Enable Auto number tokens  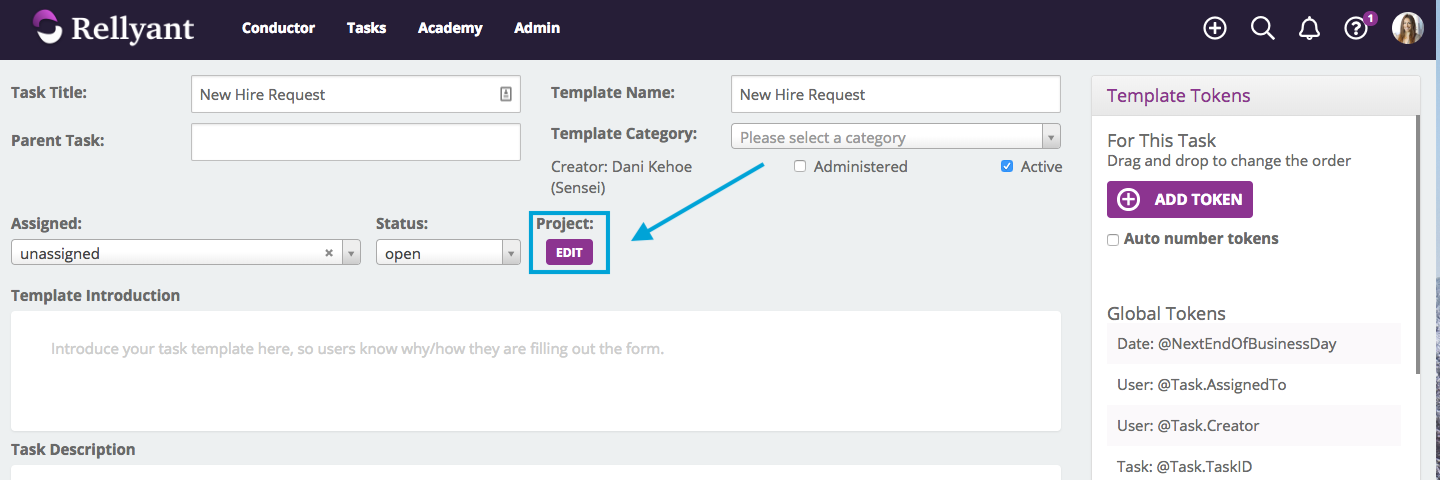tap(1113, 240)
